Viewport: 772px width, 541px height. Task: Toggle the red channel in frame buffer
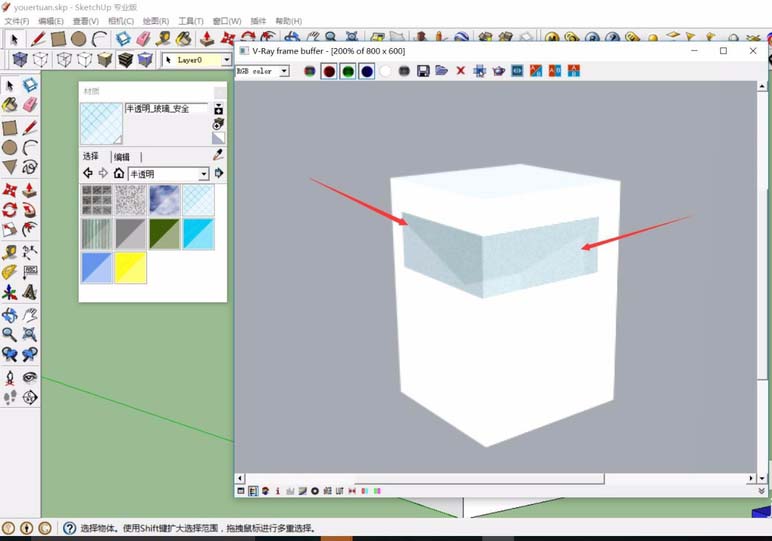[328, 71]
